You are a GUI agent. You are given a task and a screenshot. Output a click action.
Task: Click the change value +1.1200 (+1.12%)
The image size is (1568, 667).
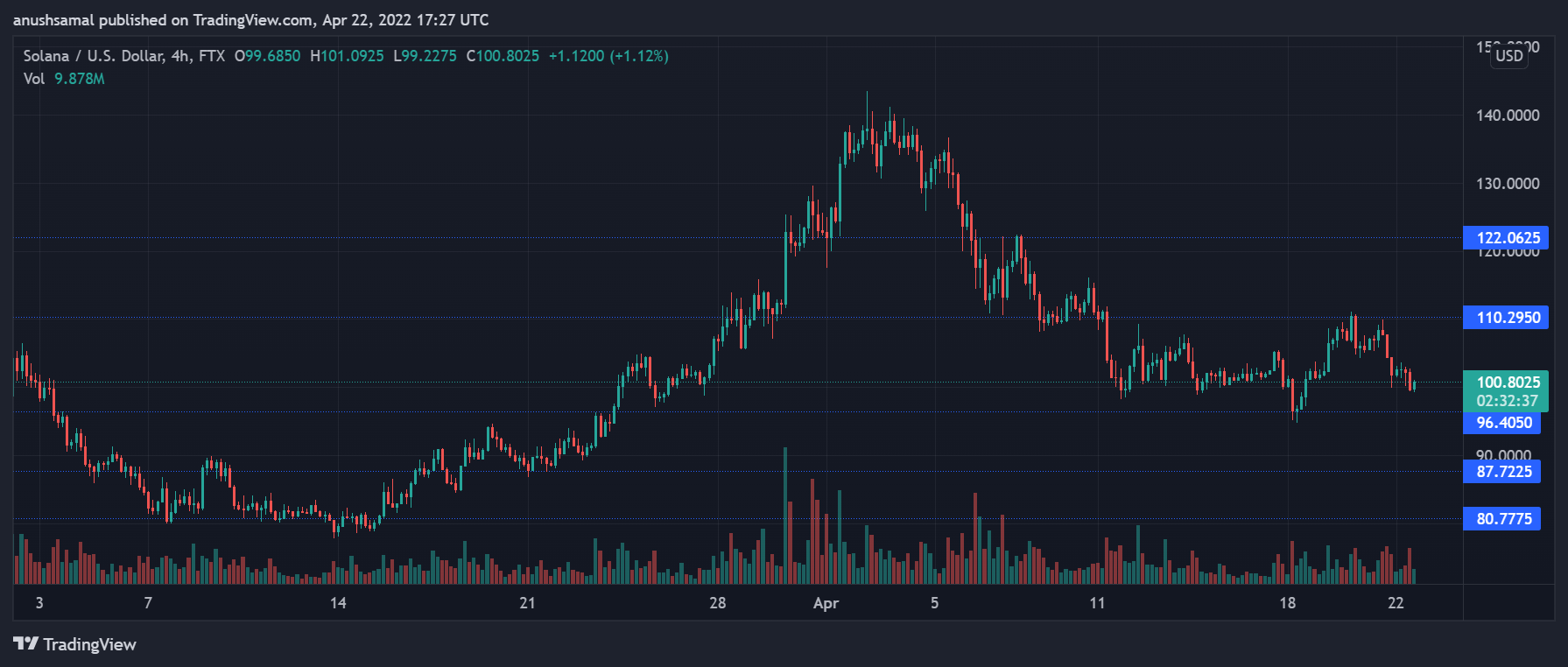pos(608,56)
